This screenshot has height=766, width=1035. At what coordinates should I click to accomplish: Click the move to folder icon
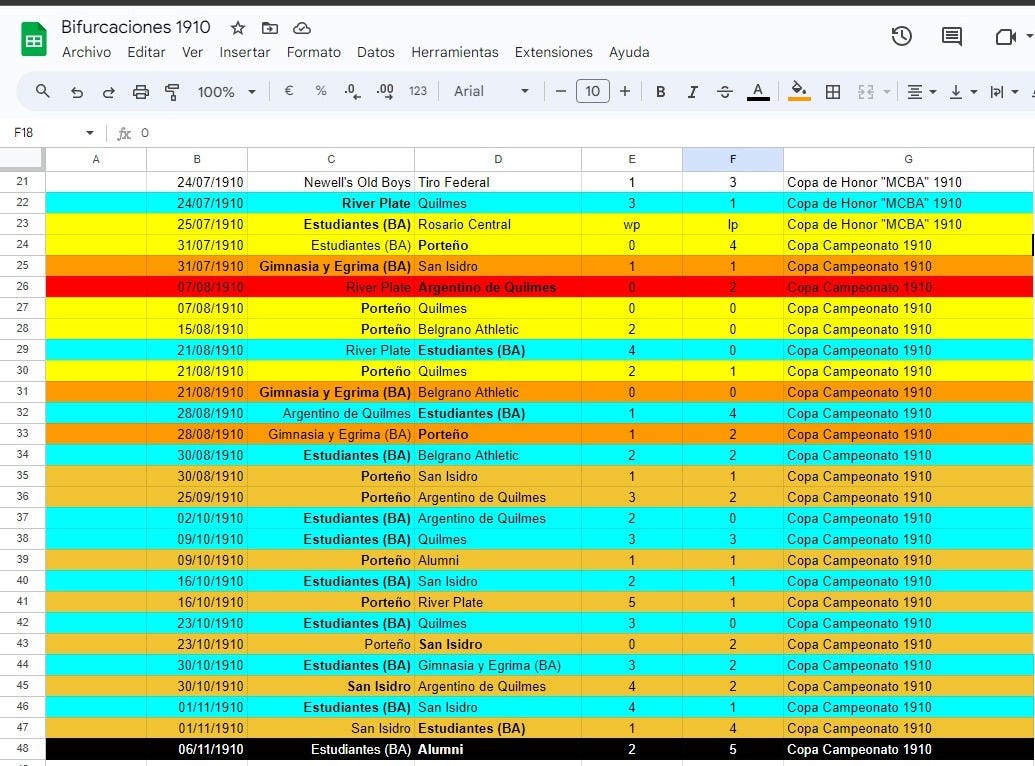(x=269, y=28)
